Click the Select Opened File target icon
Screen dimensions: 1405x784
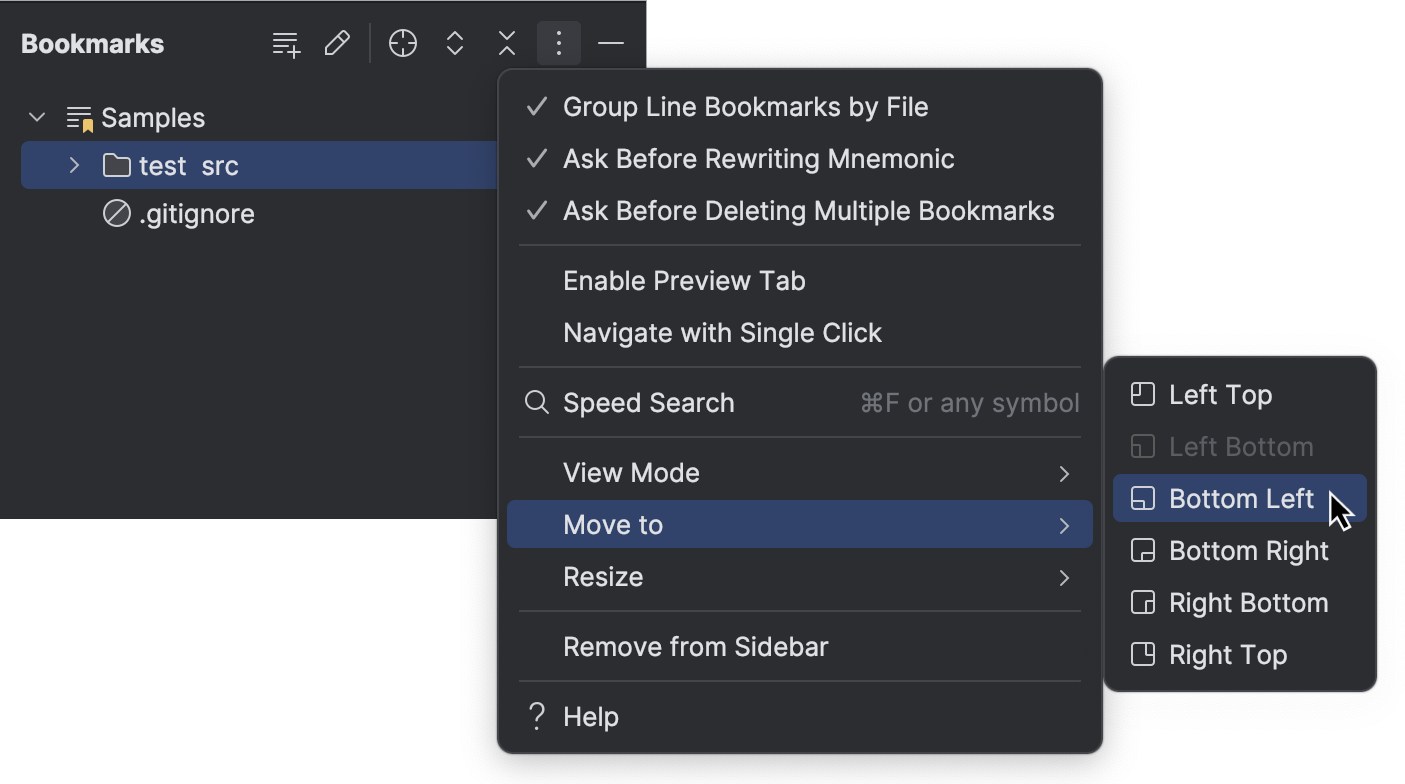(402, 43)
